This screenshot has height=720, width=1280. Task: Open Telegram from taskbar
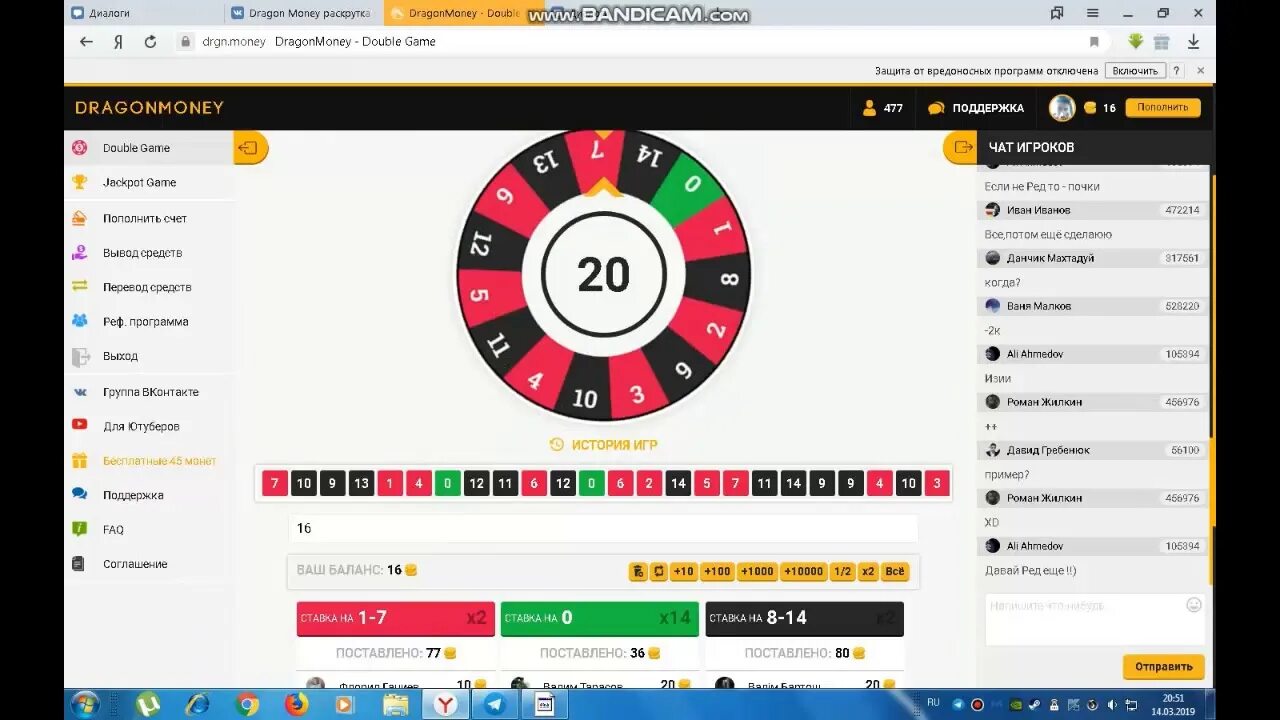495,704
